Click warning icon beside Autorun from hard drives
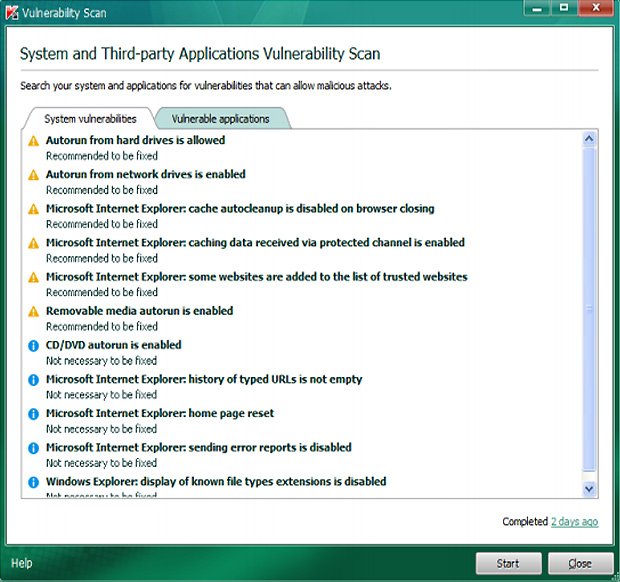 (33, 141)
